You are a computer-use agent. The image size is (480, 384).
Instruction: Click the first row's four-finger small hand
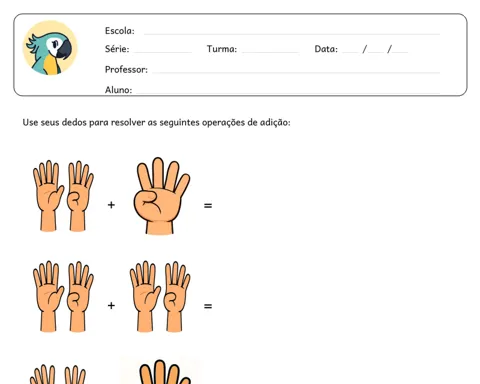(x=80, y=196)
